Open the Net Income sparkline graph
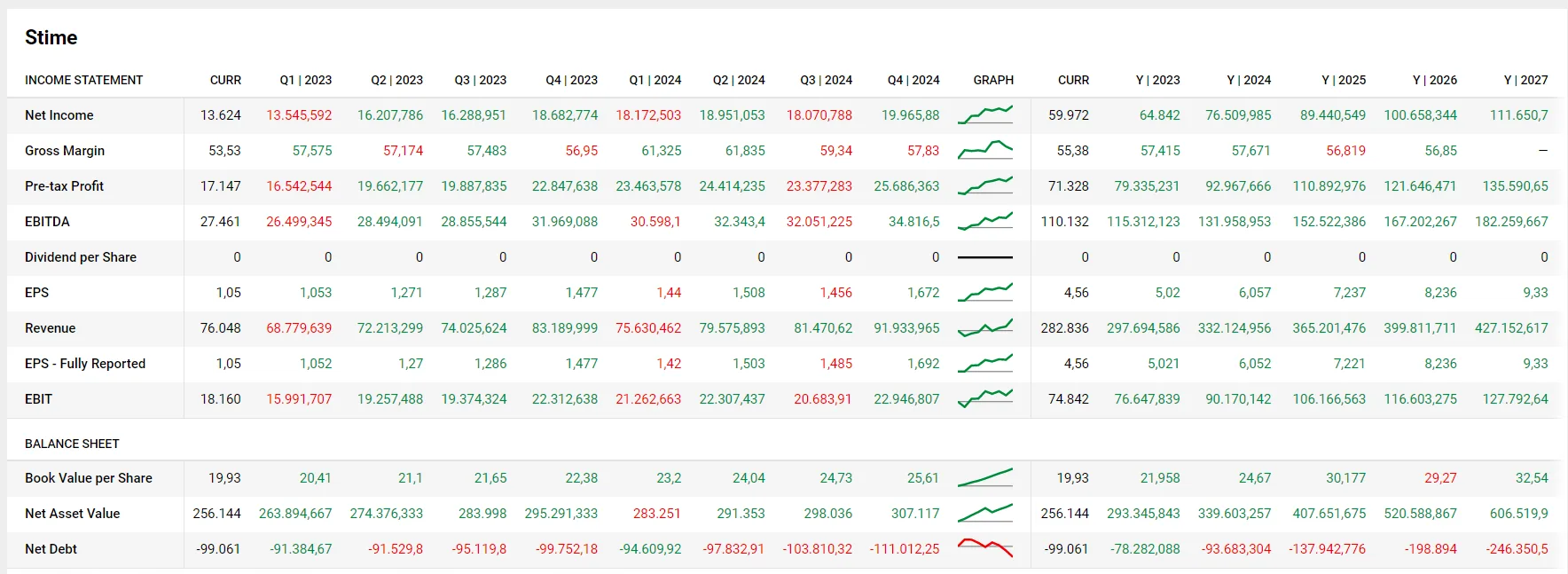Image resolution: width=1568 pixels, height=574 pixels. point(985,114)
